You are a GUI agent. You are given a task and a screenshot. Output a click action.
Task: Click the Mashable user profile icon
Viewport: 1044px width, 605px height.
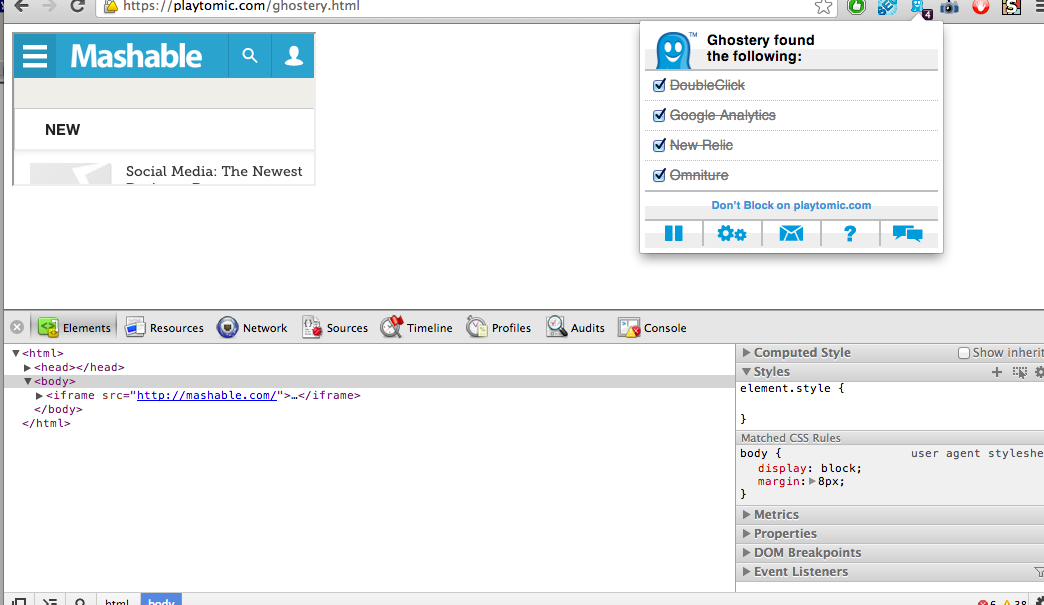[293, 56]
